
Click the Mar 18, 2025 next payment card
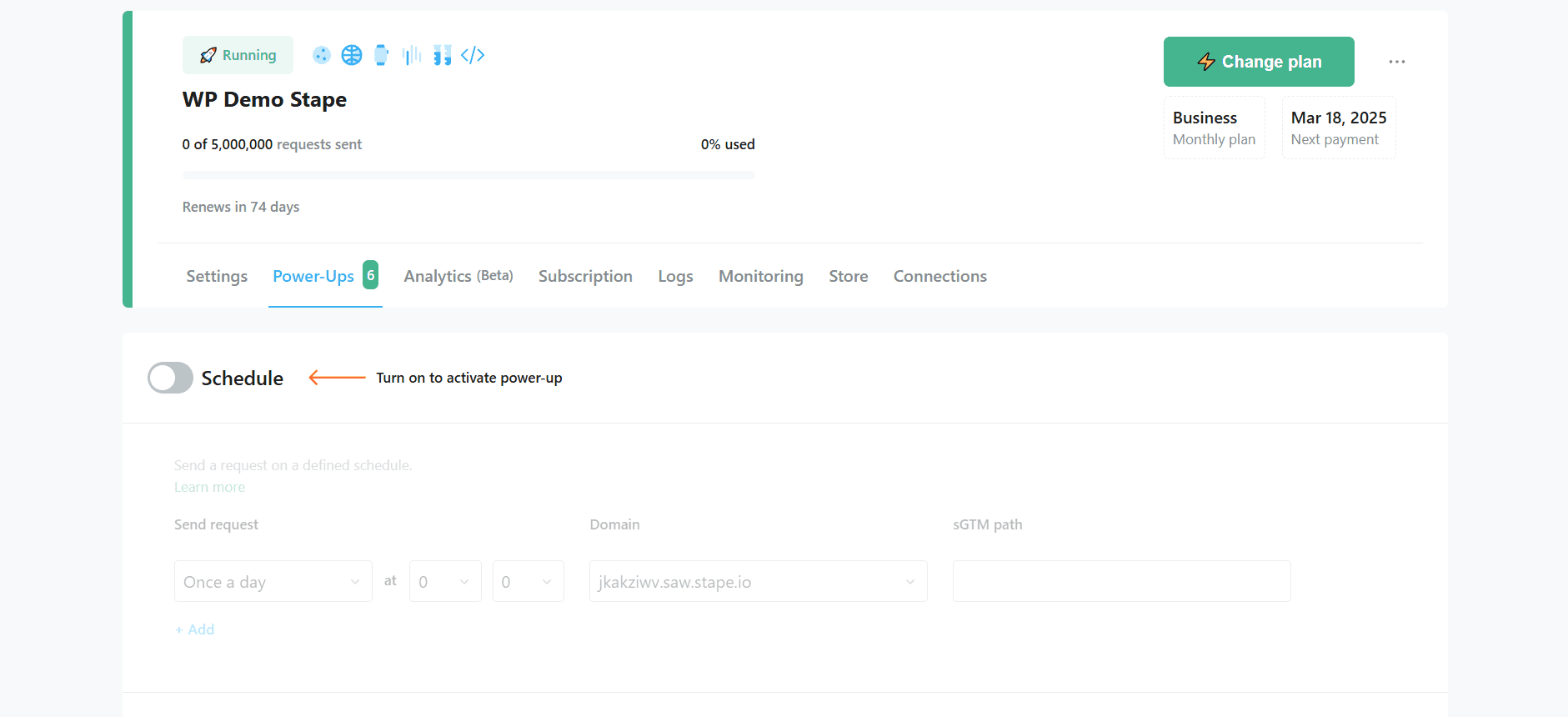pos(1339,128)
